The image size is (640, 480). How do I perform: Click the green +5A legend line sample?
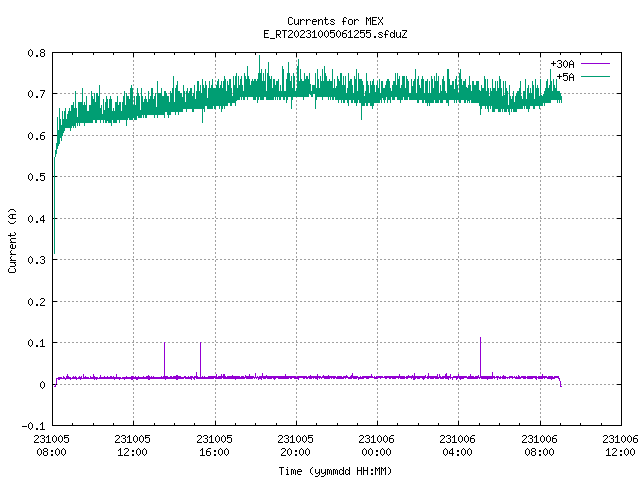(595, 76)
